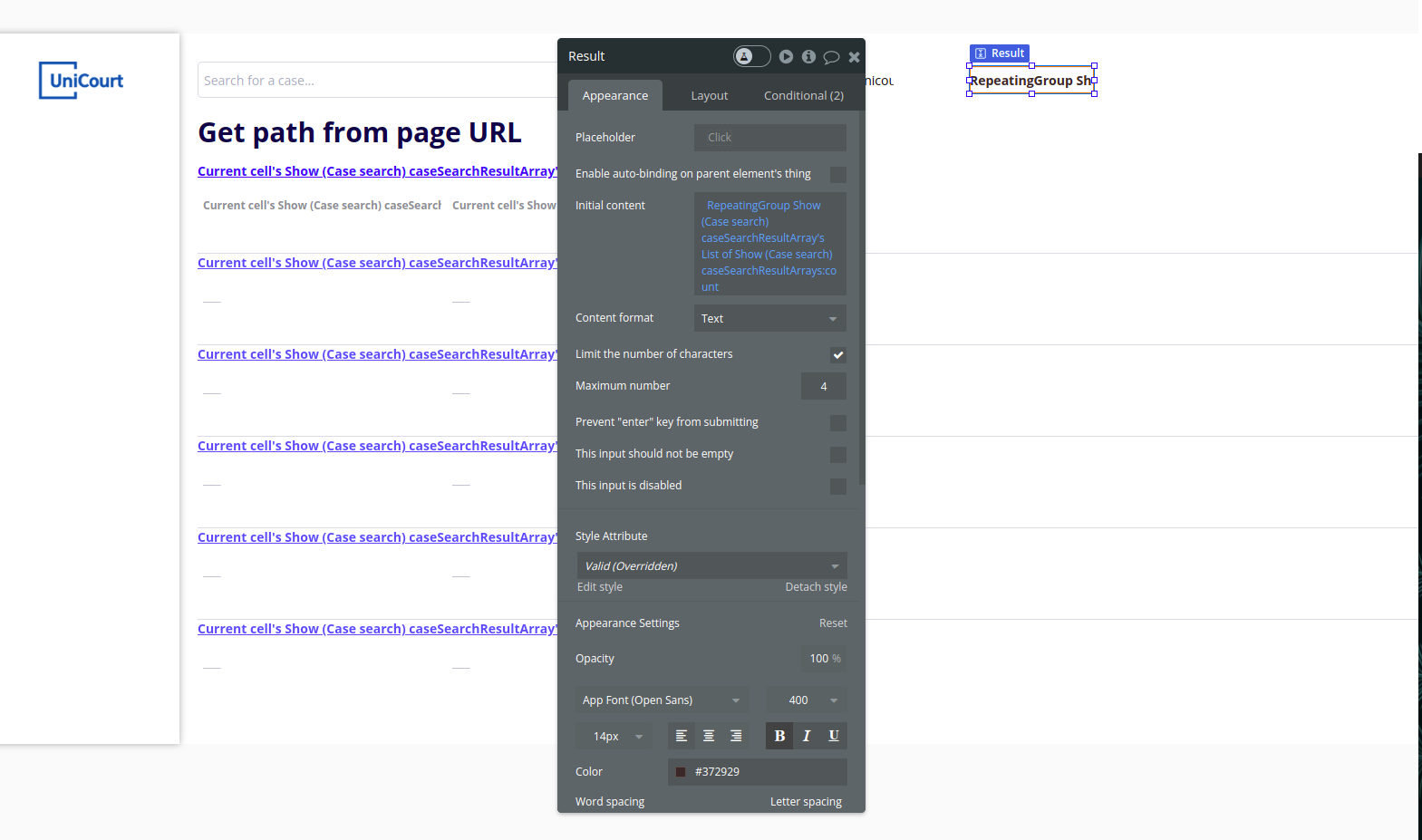Click the play preview icon in Result header
Screen dimensions: 1422x840
(786, 56)
